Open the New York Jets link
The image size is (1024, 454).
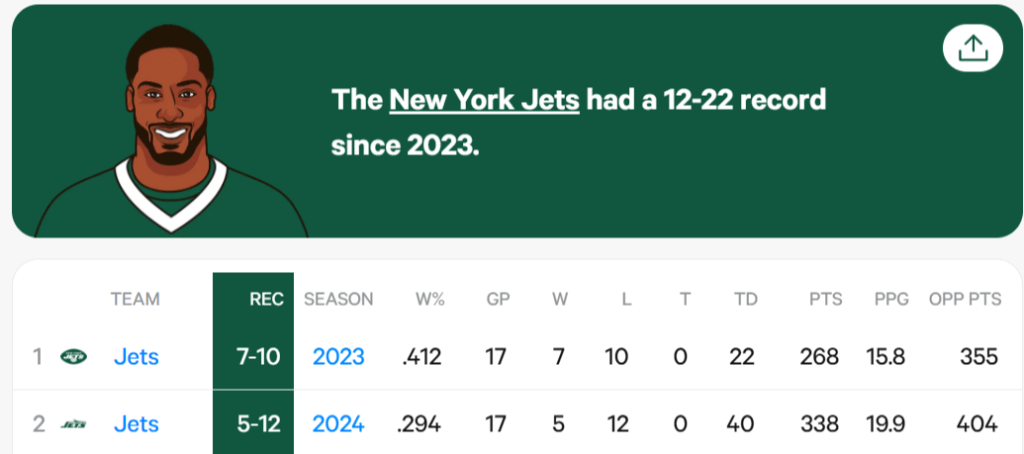point(484,100)
